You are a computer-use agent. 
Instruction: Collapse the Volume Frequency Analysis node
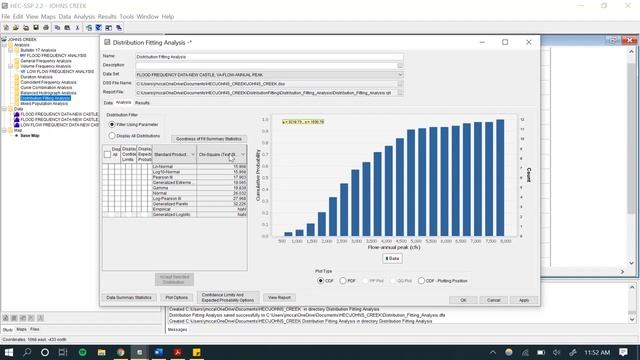tap(11, 66)
